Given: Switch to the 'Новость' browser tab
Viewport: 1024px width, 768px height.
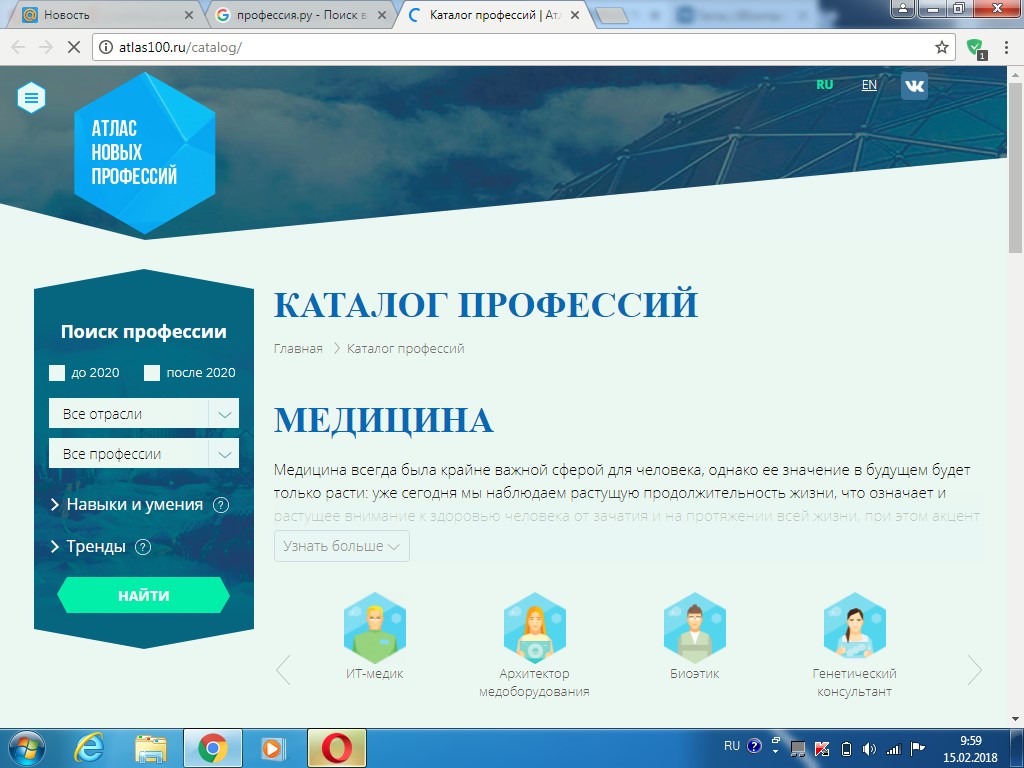Looking at the screenshot, I should pos(104,15).
